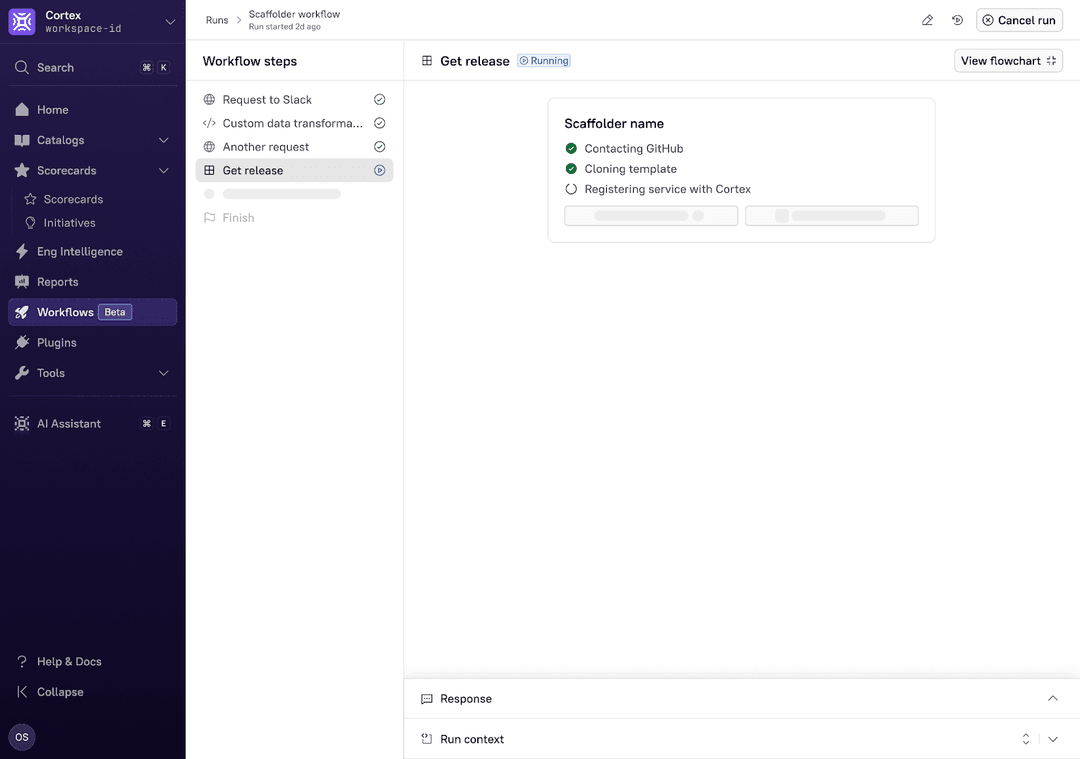
Task: Click the AI Assistant sidebar icon
Action: [x=22, y=423]
